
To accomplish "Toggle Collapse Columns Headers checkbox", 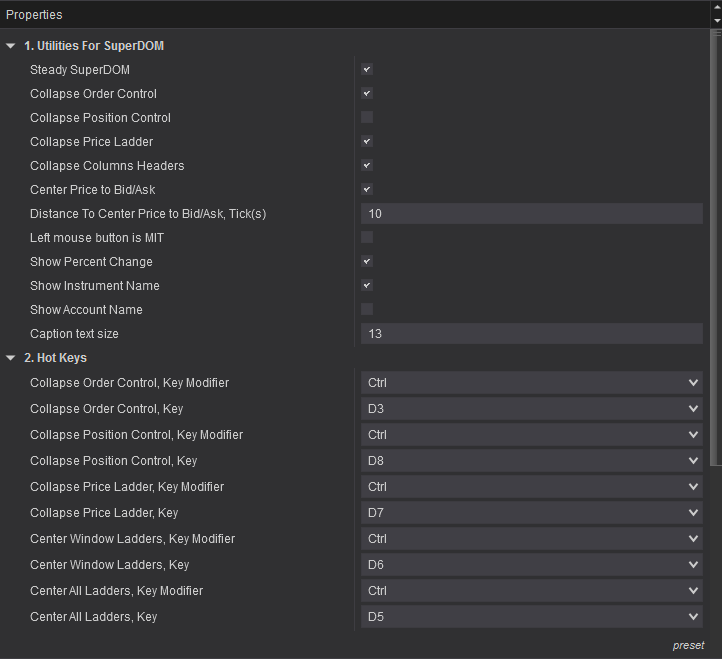I will click(367, 165).
